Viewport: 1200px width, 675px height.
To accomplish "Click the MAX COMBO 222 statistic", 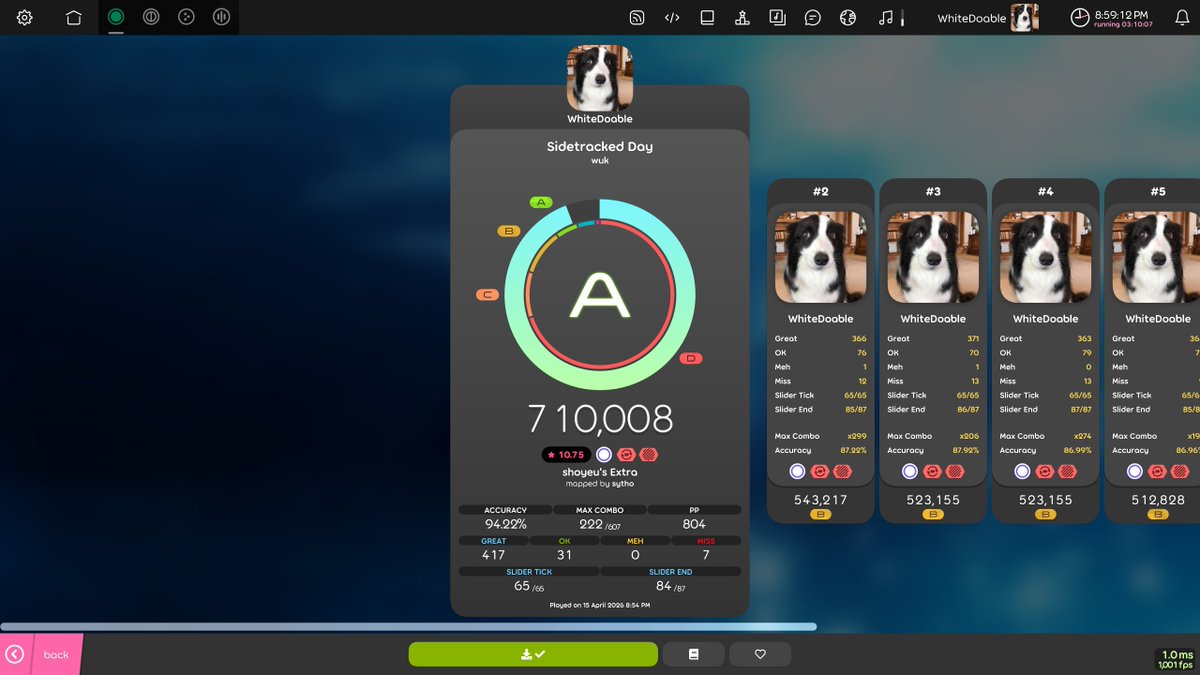I will tap(599, 517).
